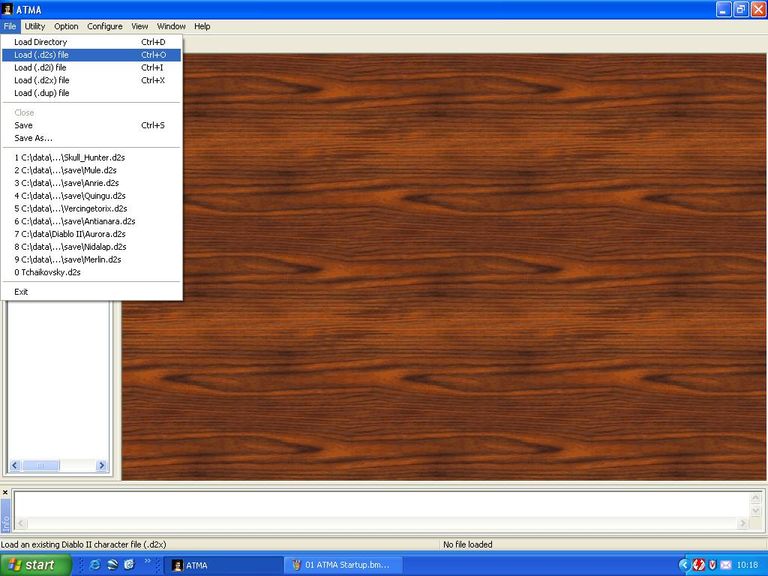Open recent file Antianara.d2s
Viewport: 768px width, 576px height.
click(x=92, y=221)
